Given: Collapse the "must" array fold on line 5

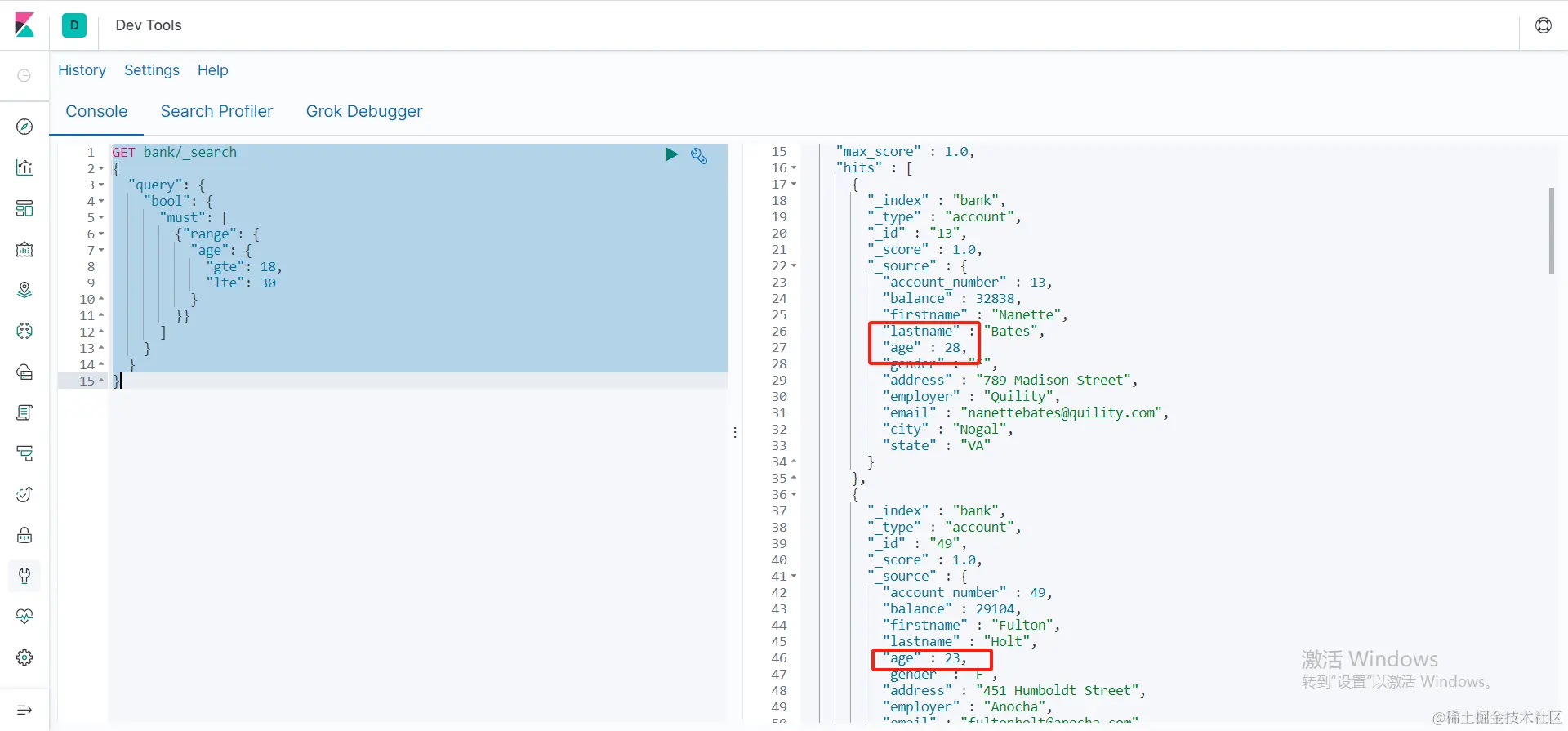Looking at the screenshot, I should pyautogui.click(x=101, y=218).
